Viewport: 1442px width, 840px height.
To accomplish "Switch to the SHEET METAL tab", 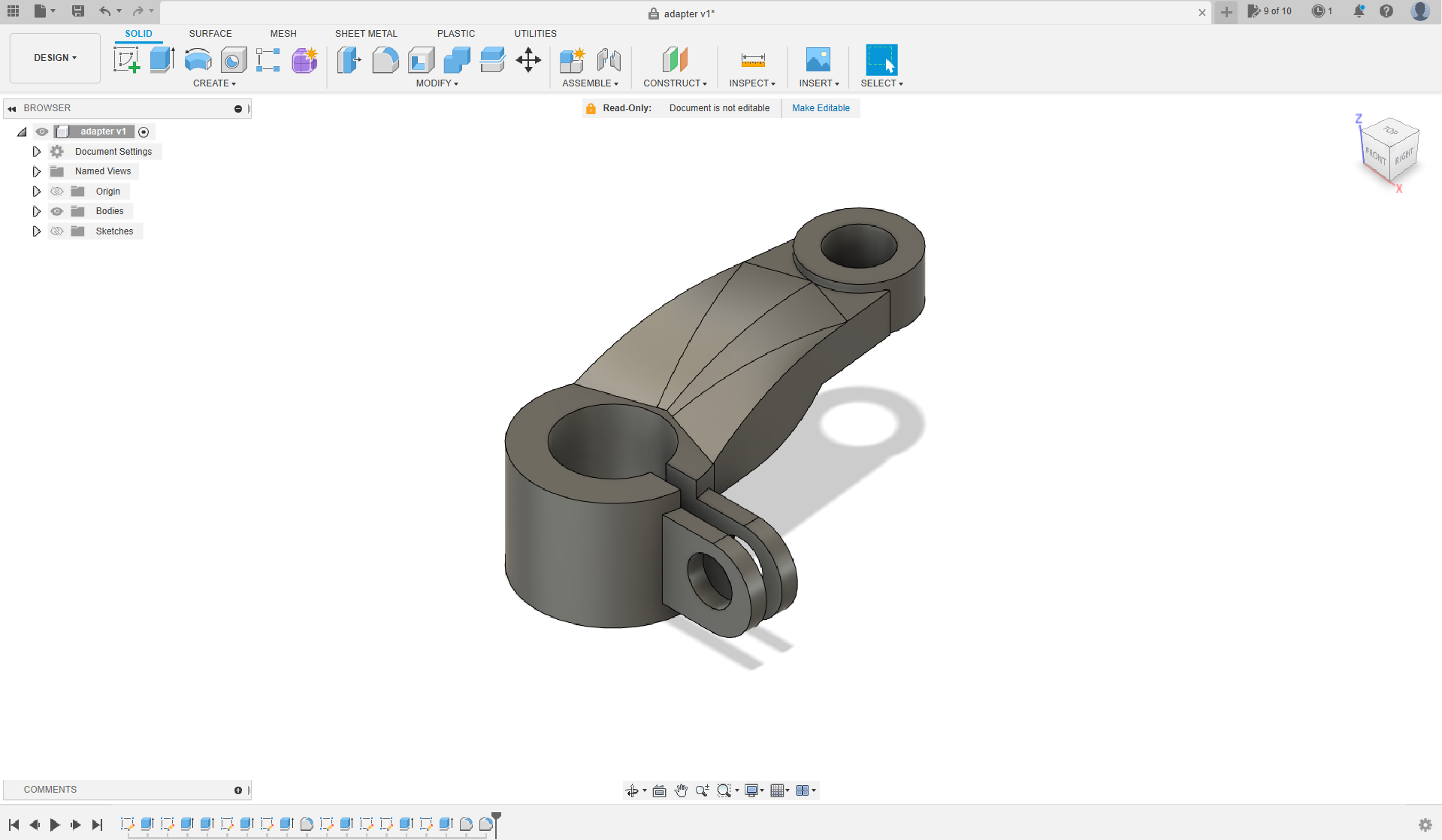I will click(x=366, y=34).
